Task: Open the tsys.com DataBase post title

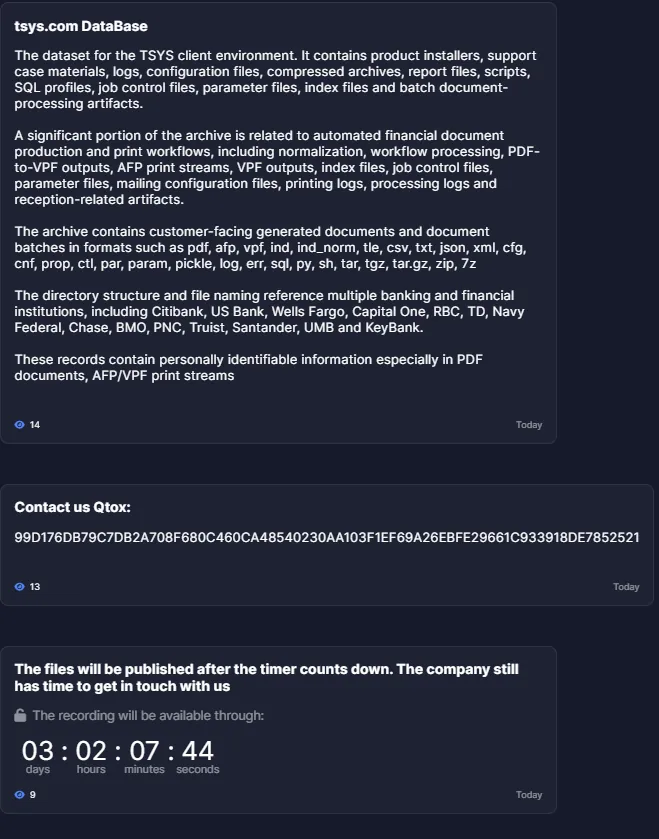Action: coord(81,26)
